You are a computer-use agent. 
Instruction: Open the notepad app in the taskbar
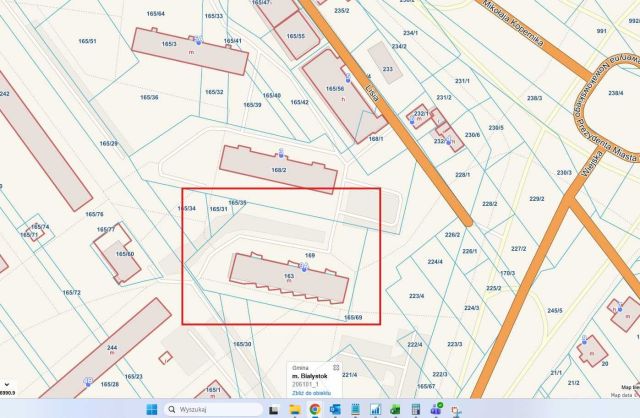356,409
